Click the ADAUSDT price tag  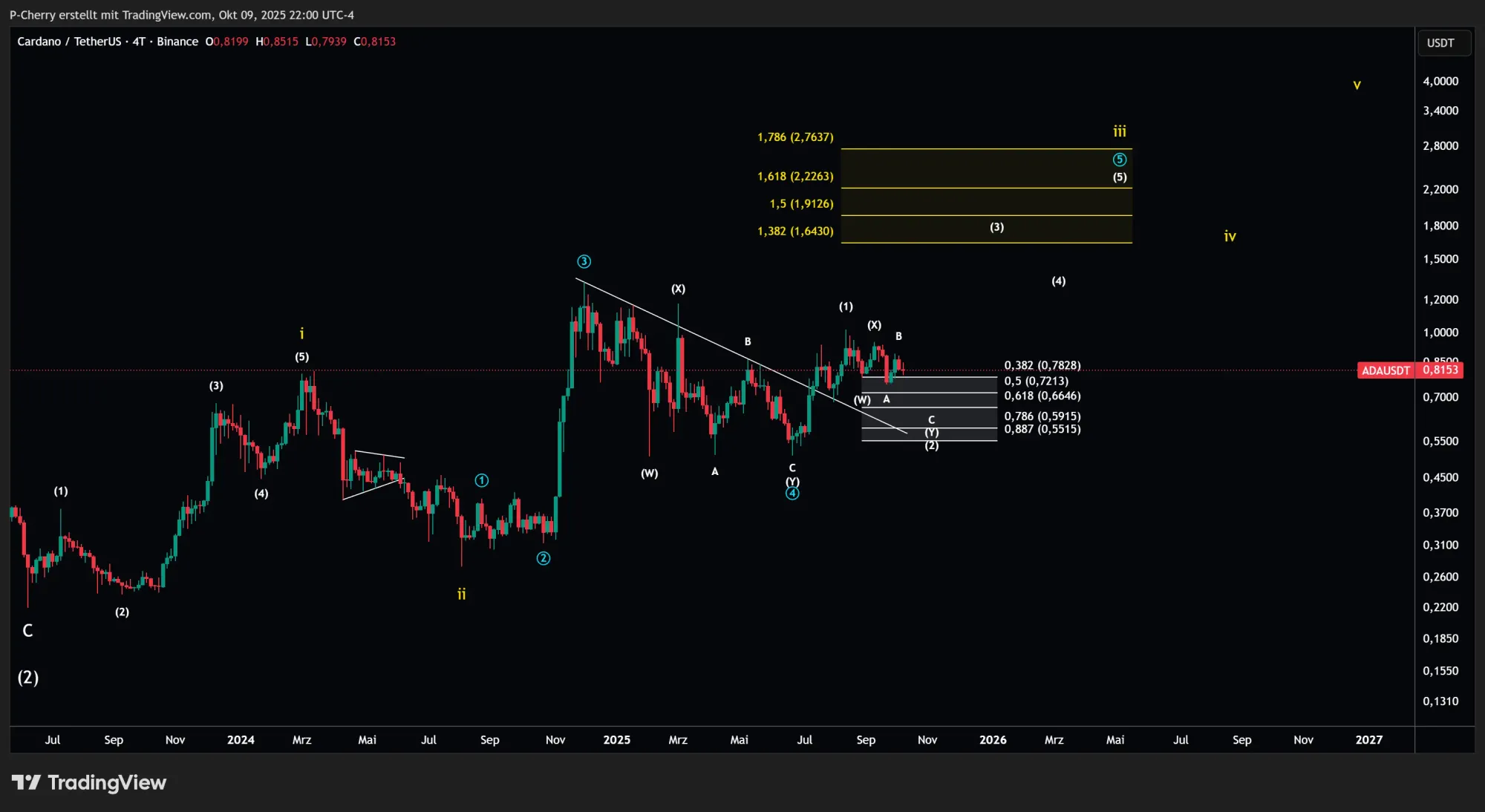coord(1386,370)
